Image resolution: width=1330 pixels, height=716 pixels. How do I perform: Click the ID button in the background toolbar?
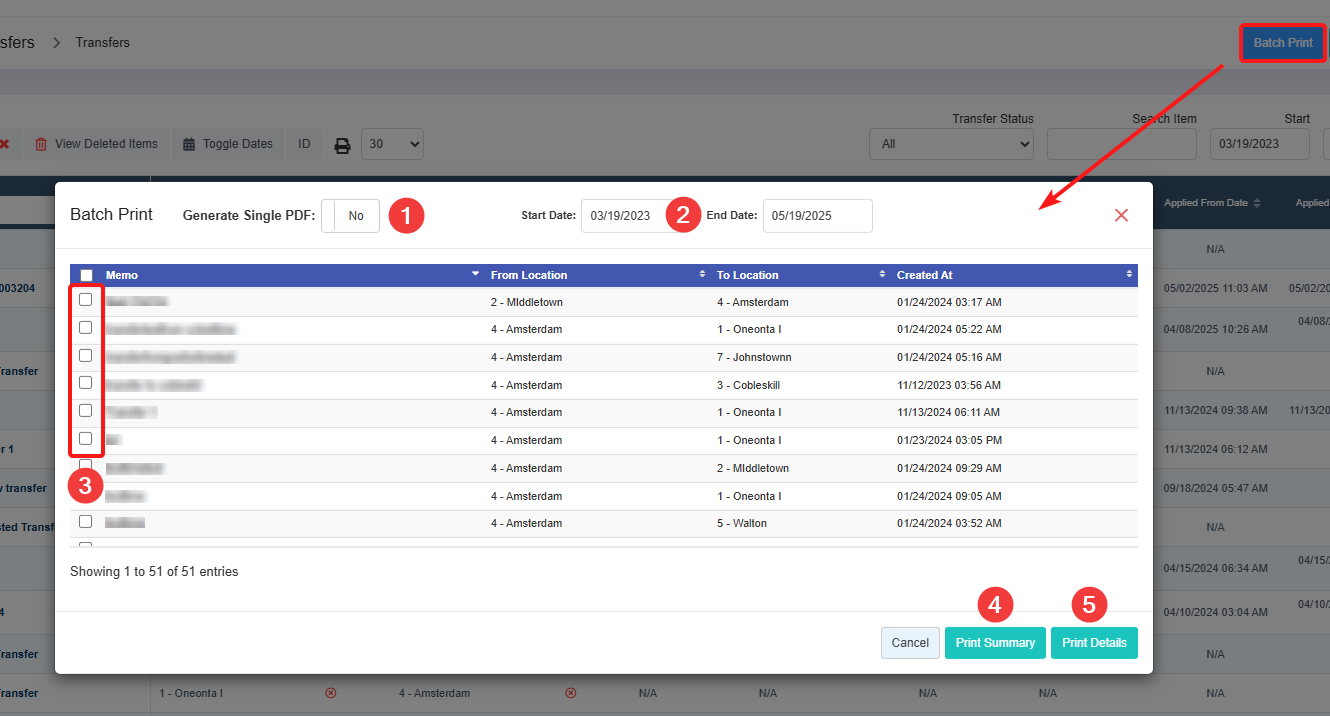304,144
